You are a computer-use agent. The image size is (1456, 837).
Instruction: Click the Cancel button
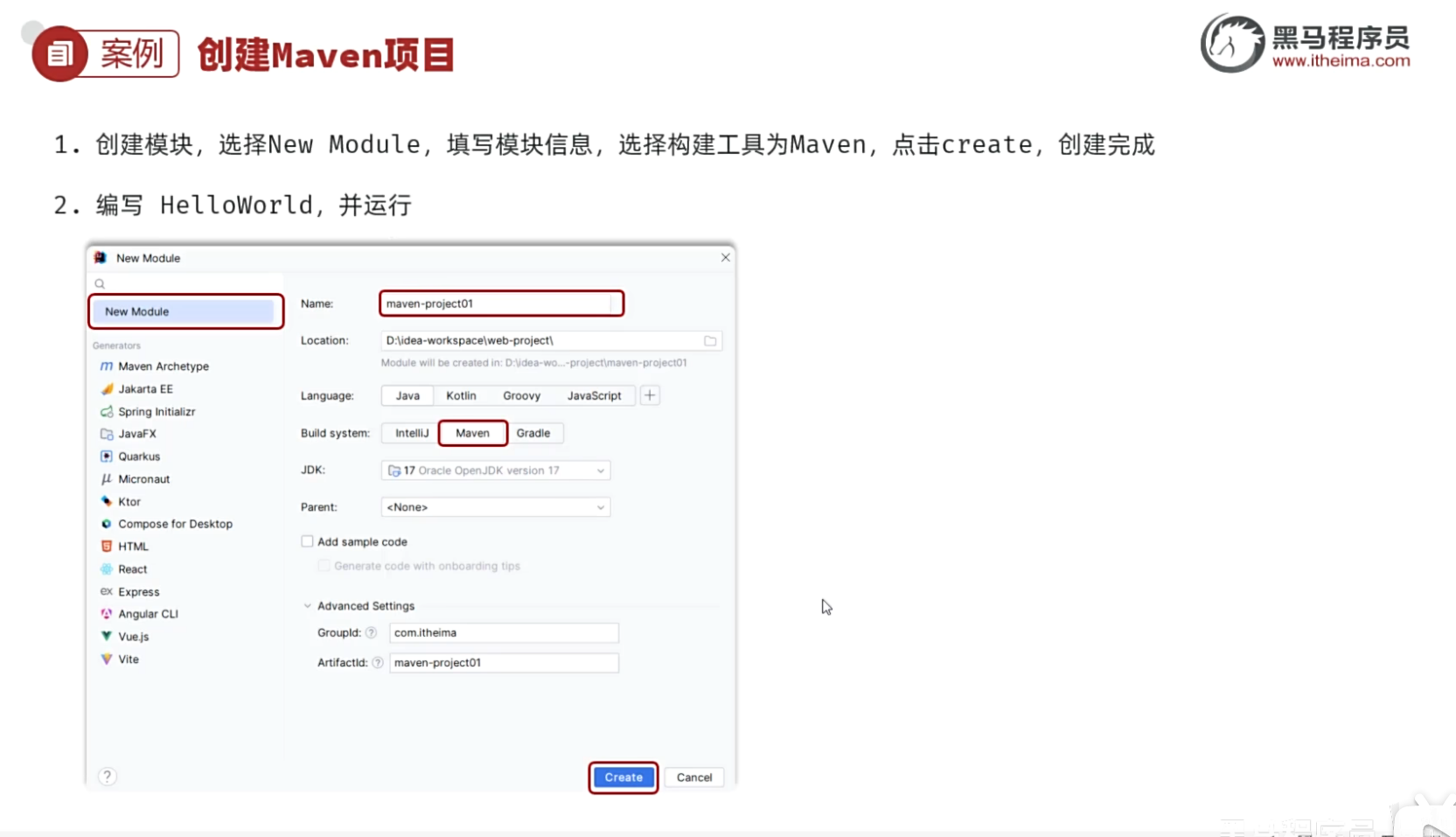coord(693,777)
